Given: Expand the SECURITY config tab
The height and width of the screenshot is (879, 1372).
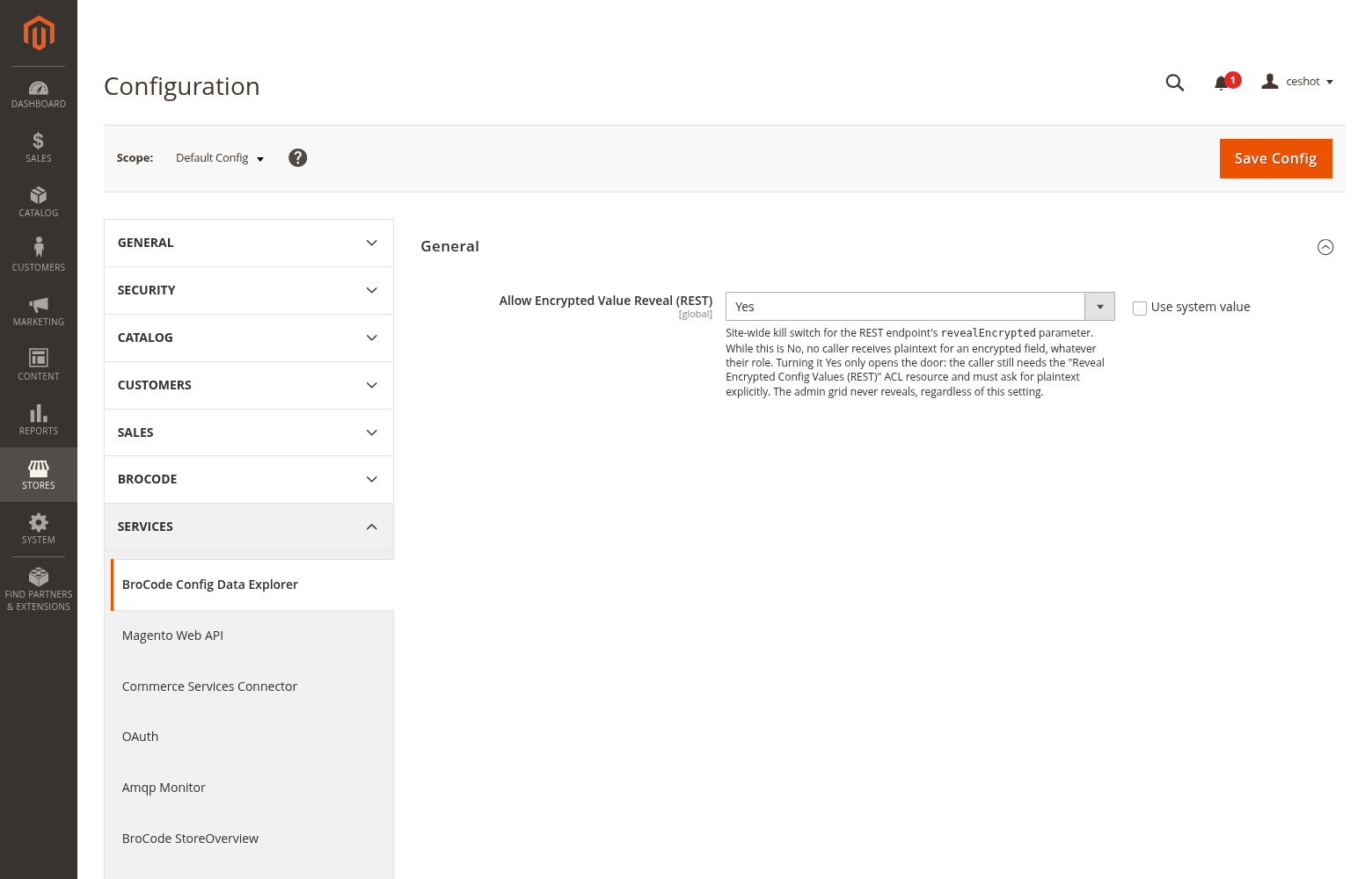Looking at the screenshot, I should (249, 290).
